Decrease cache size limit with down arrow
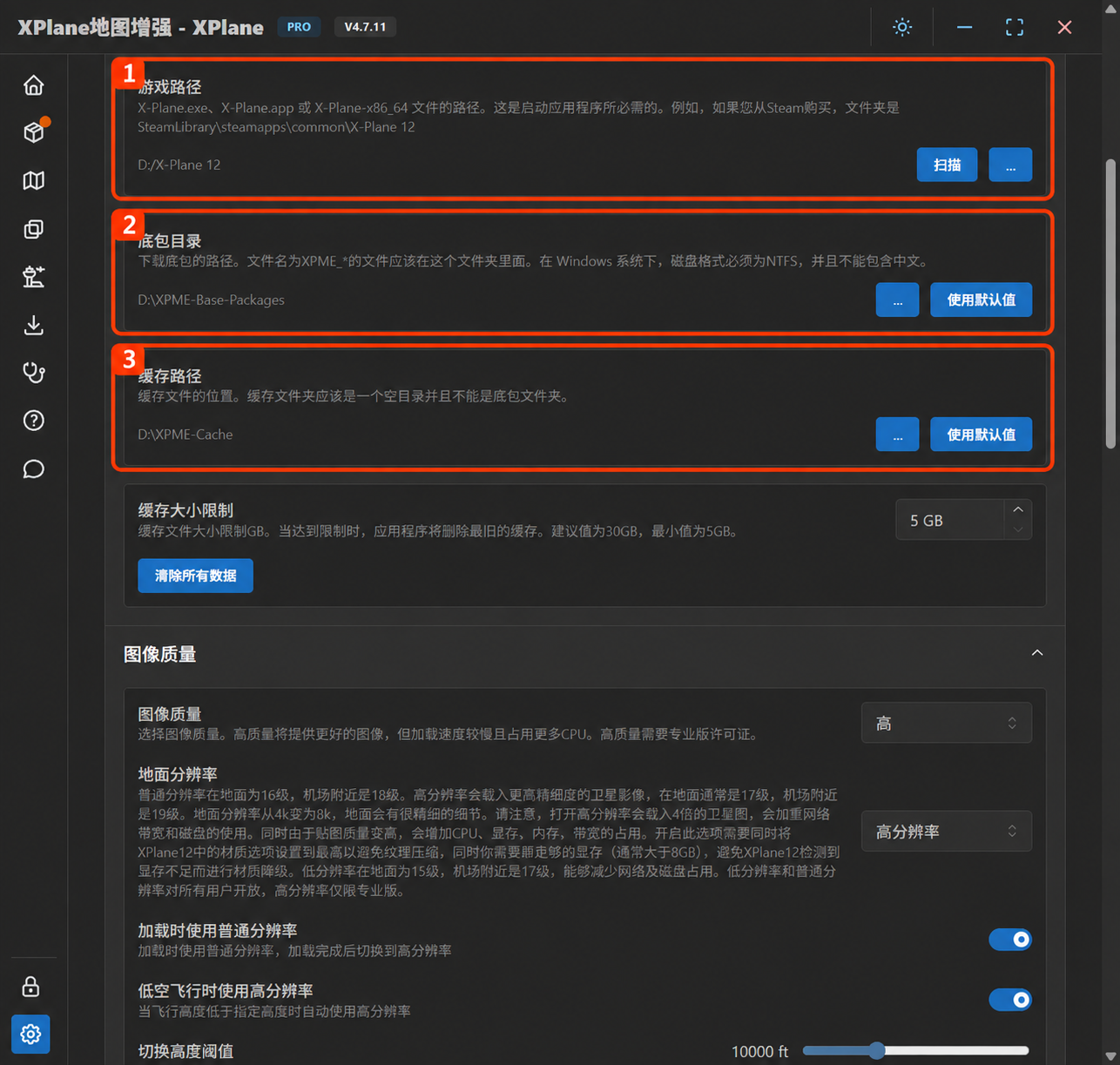The image size is (1120, 1065). click(x=1018, y=529)
